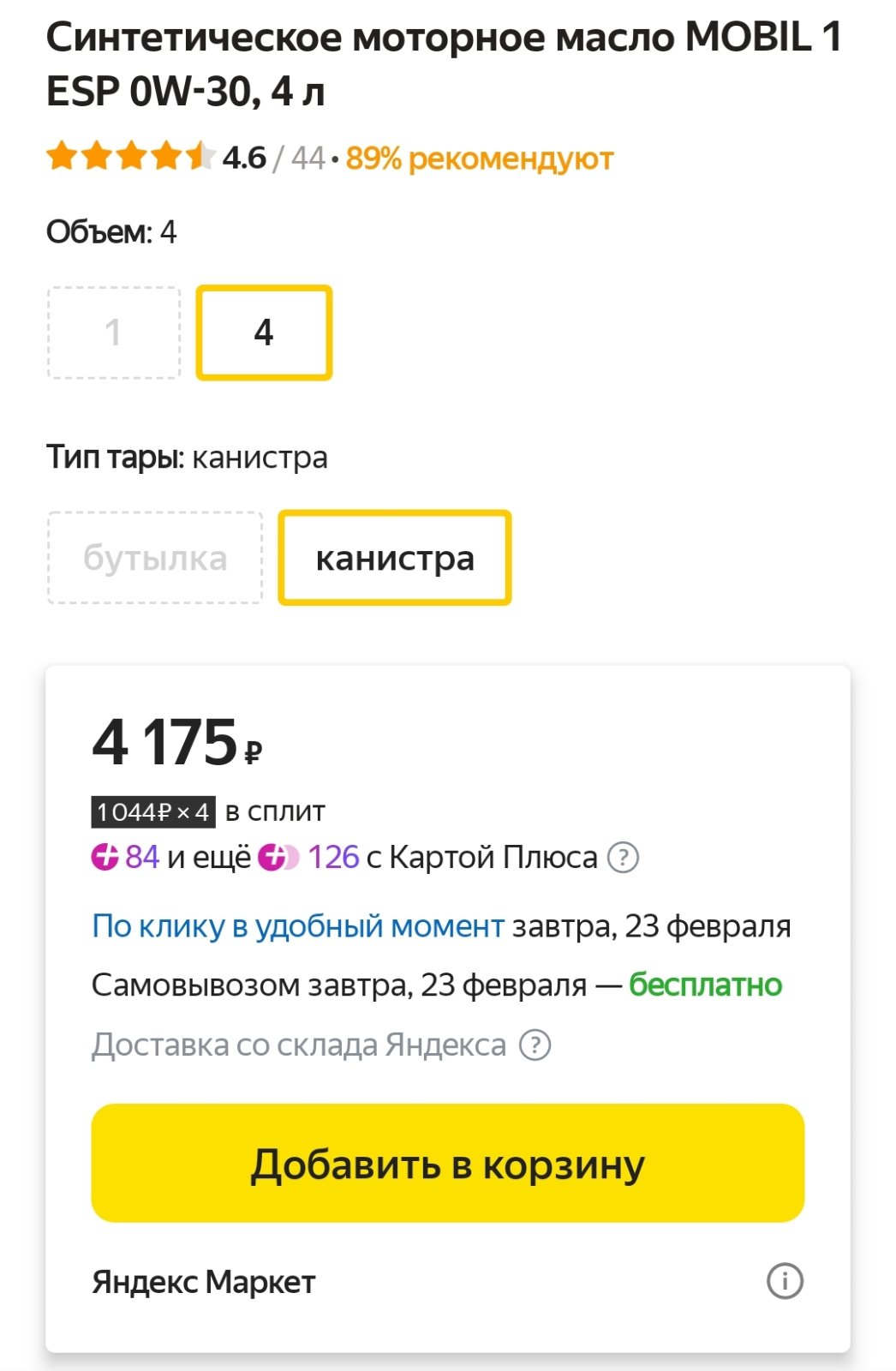
Task: Click the 4 175 ₽ price
Action: (x=176, y=742)
